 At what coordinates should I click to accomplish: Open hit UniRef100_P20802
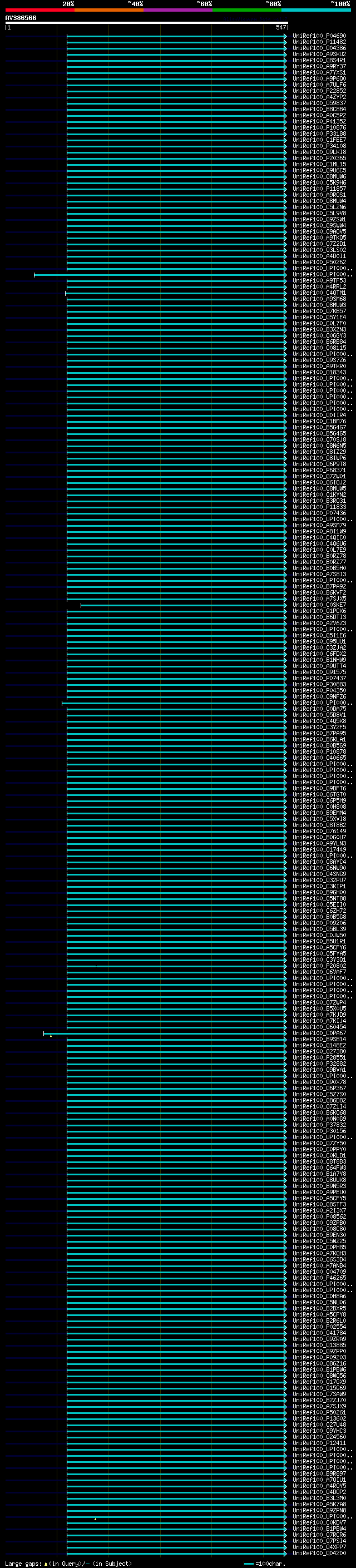[319, 966]
